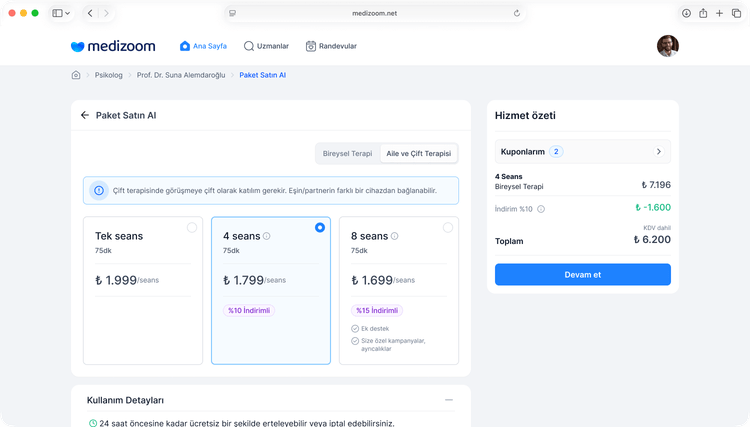The image size is (750, 427).
Task: Select the 8 seans radio button
Action: (448, 228)
